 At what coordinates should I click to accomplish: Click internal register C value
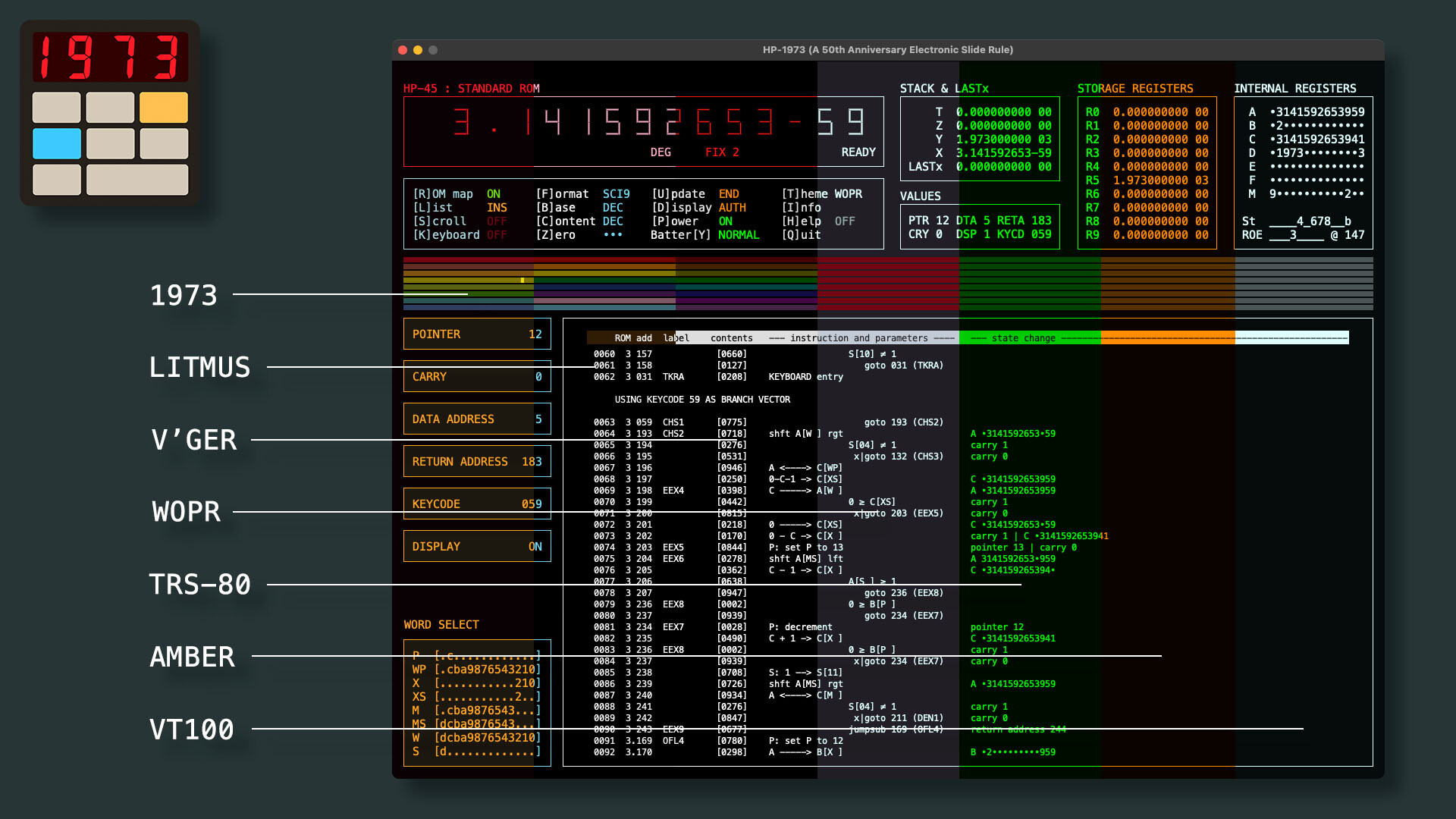click(x=1317, y=140)
